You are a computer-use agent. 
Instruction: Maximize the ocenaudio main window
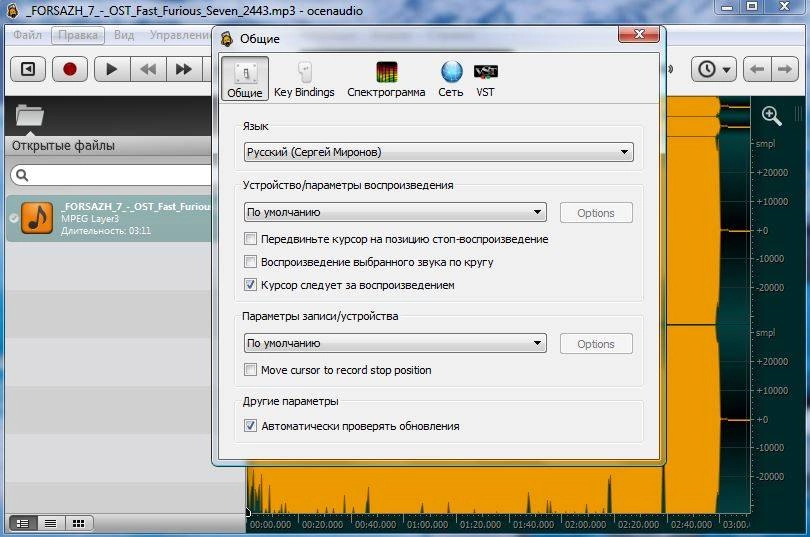(x=753, y=7)
